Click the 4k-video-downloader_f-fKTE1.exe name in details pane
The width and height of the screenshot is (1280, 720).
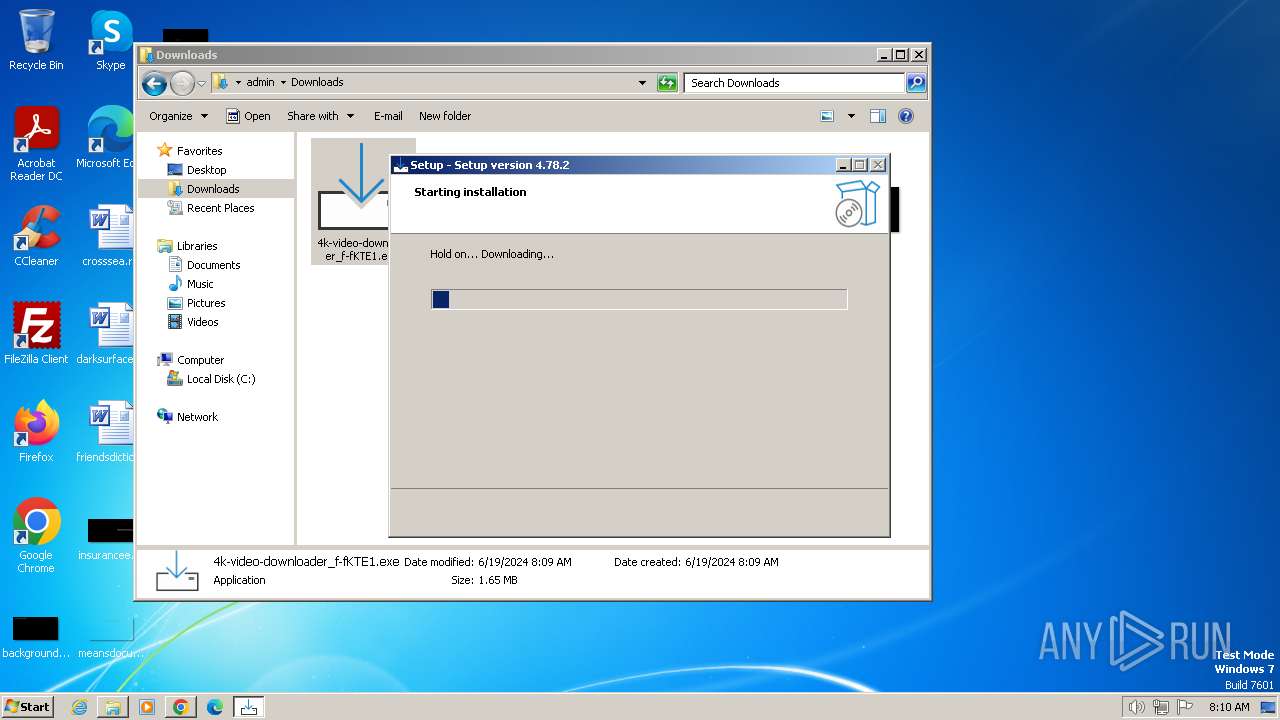[x=306, y=562]
